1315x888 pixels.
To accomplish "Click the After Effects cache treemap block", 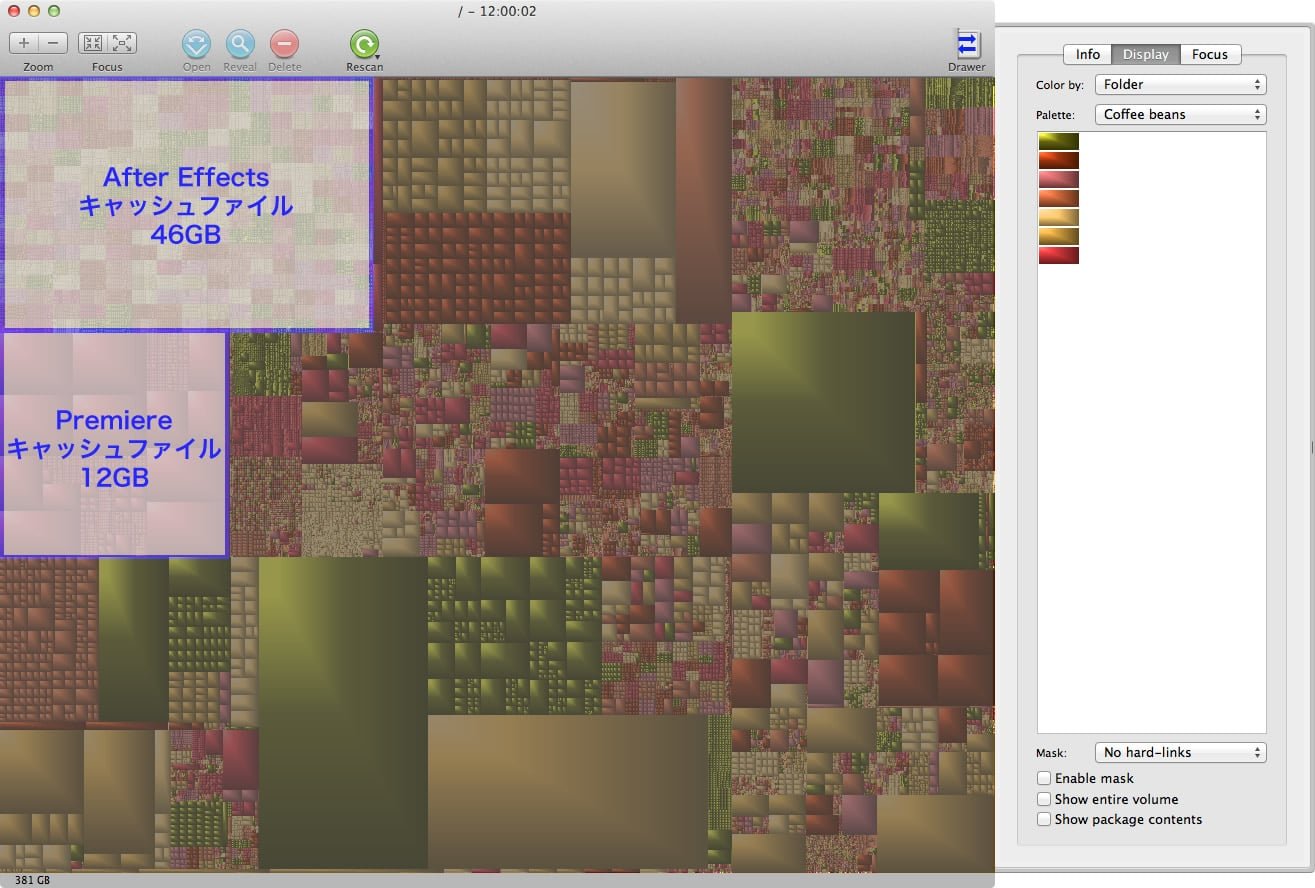I will (x=186, y=205).
